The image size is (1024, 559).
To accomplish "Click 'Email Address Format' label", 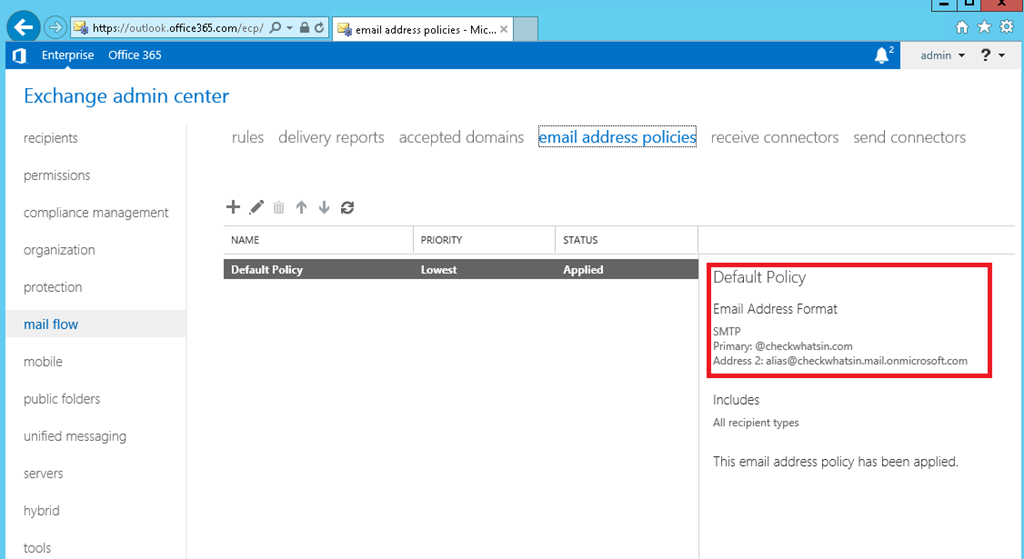I will 775,309.
